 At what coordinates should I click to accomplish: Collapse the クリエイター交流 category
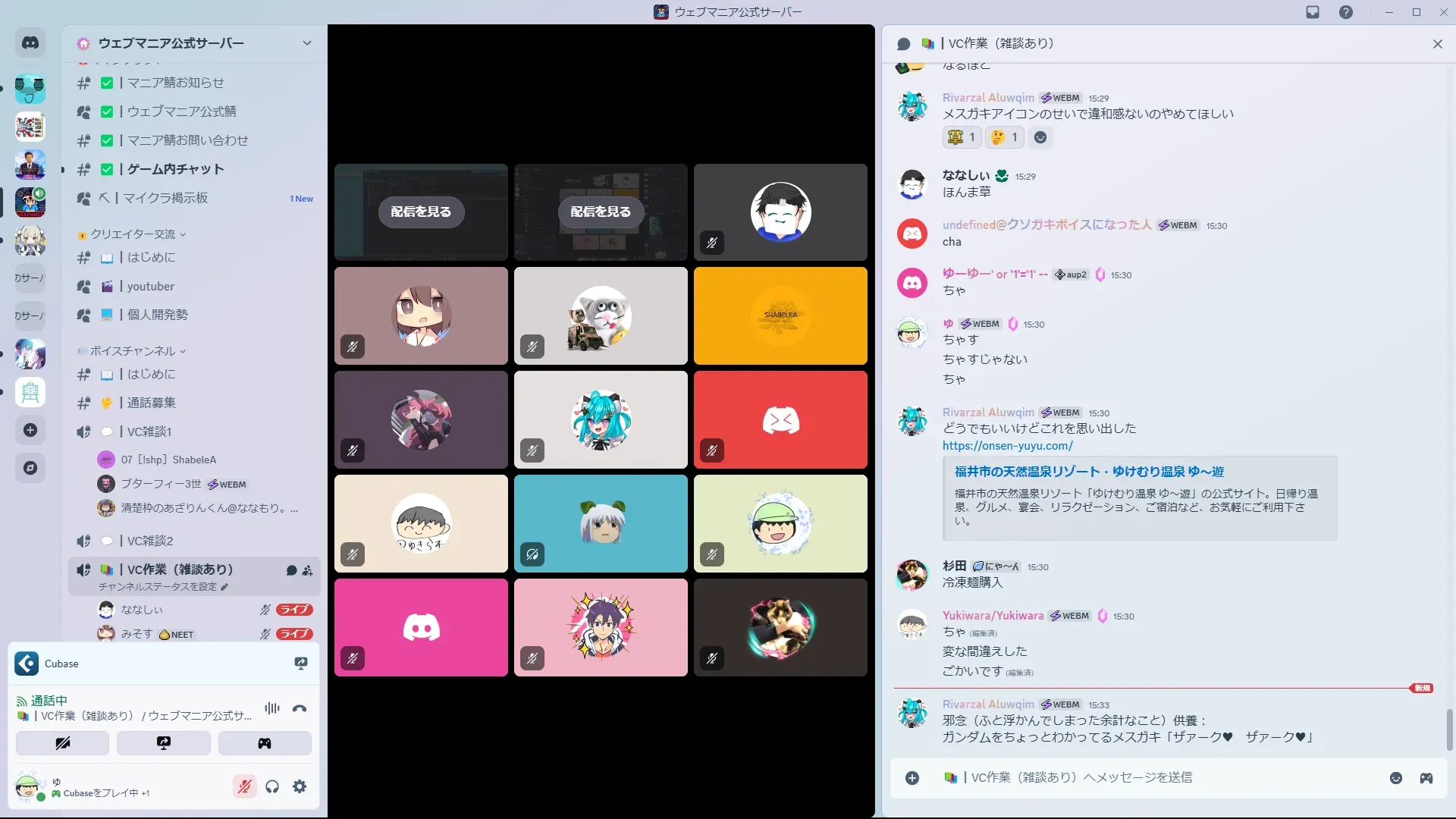(x=133, y=234)
